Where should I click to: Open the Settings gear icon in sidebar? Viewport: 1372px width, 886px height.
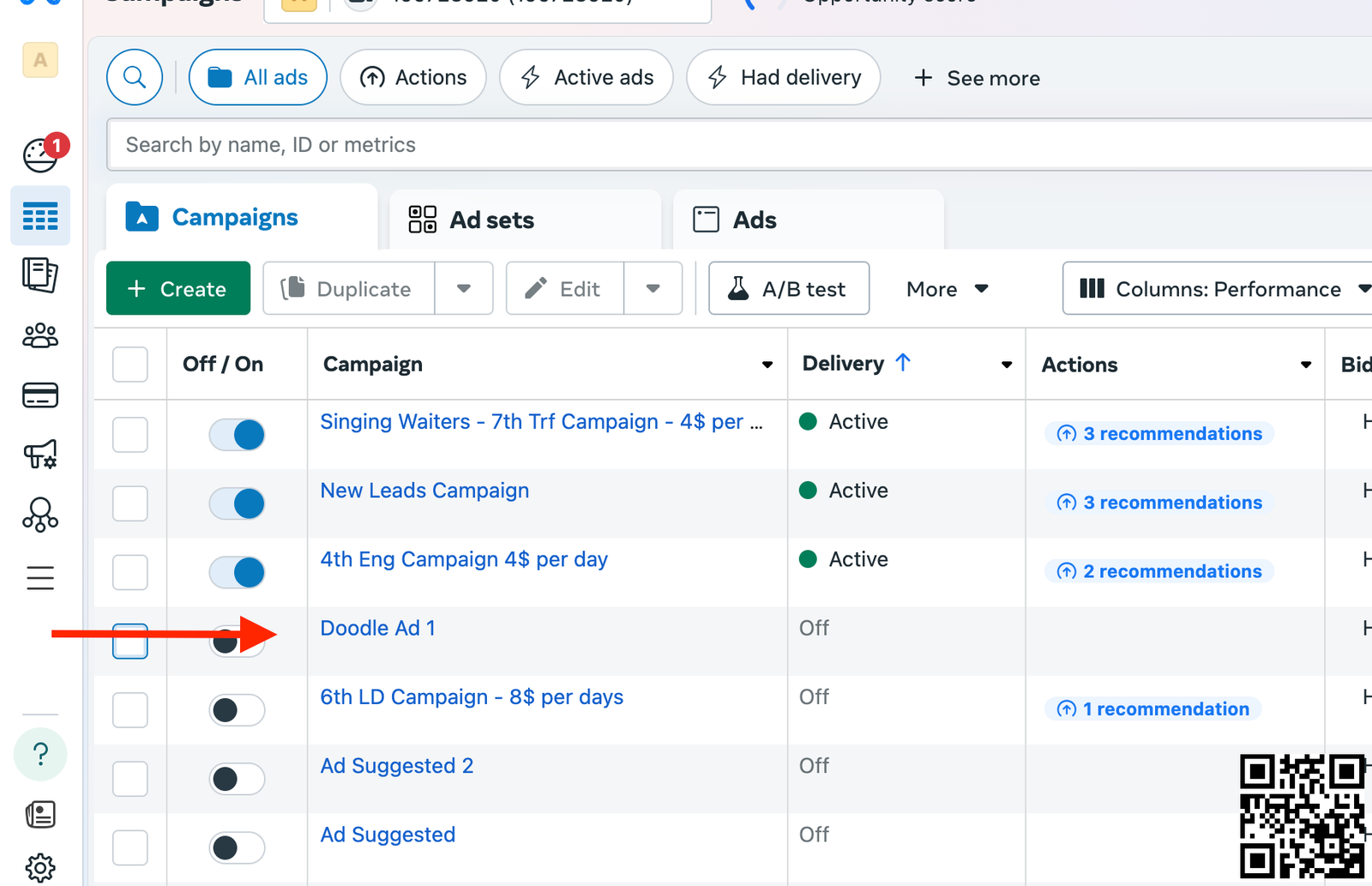[40, 868]
